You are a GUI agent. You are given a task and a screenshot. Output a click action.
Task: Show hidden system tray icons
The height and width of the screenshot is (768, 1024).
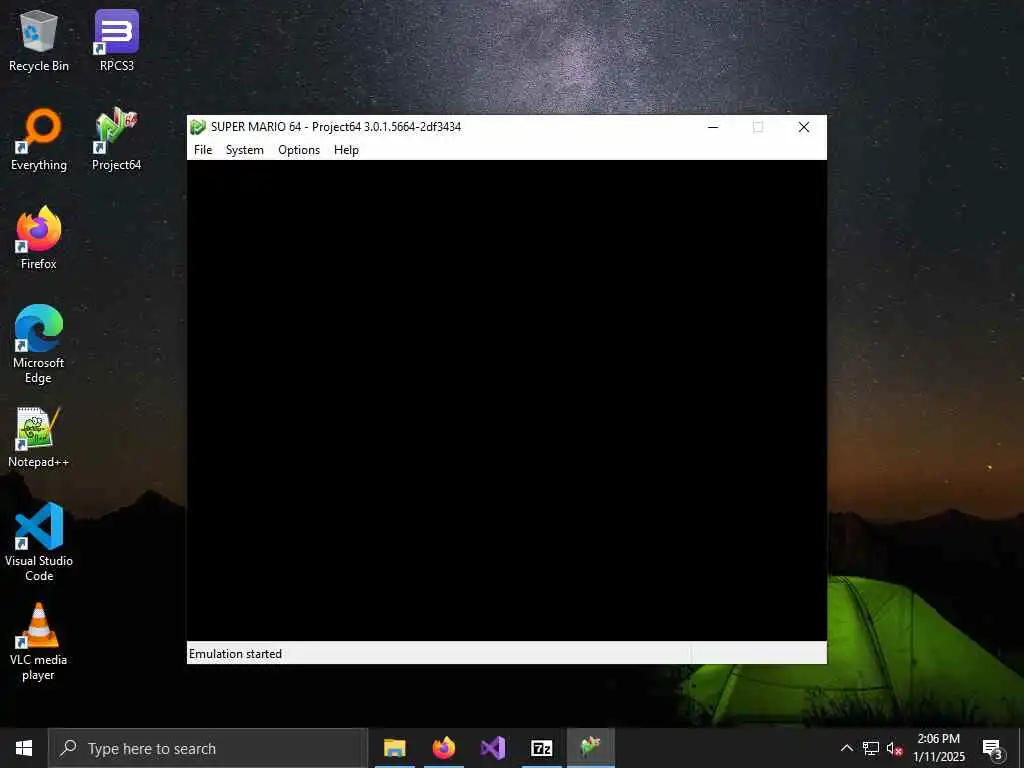[847, 748]
